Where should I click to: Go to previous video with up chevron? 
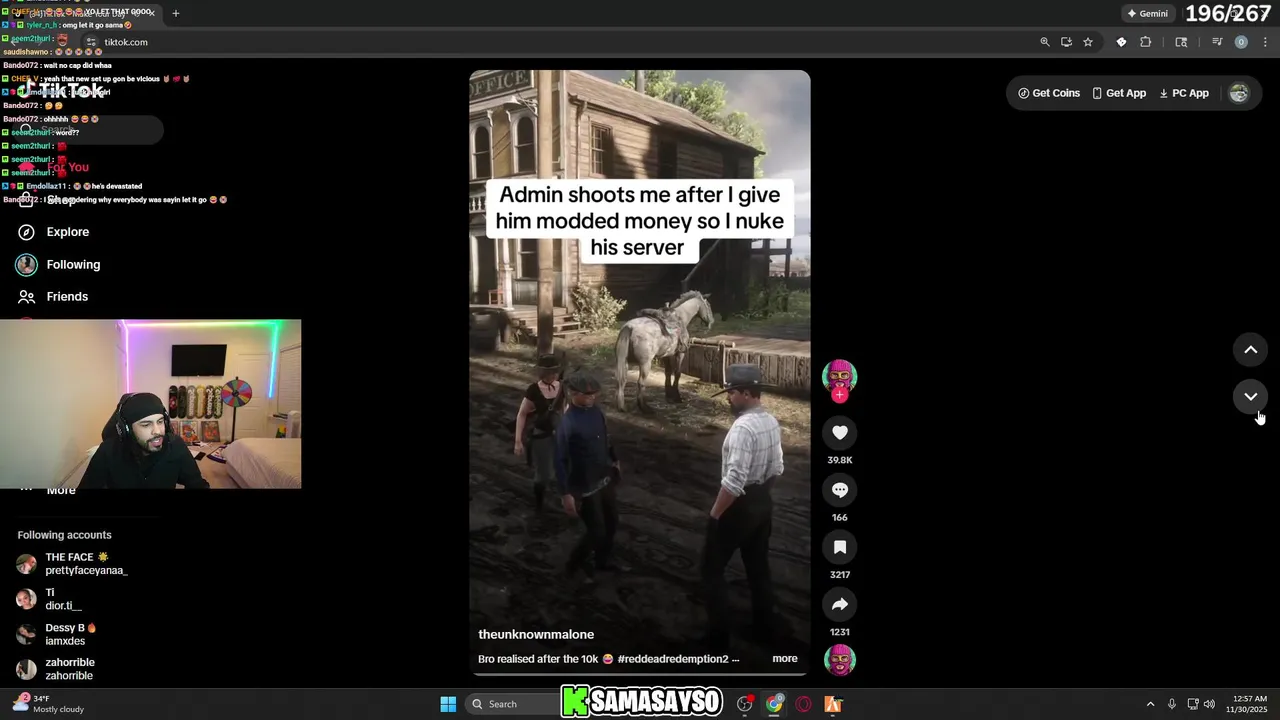(x=1250, y=350)
